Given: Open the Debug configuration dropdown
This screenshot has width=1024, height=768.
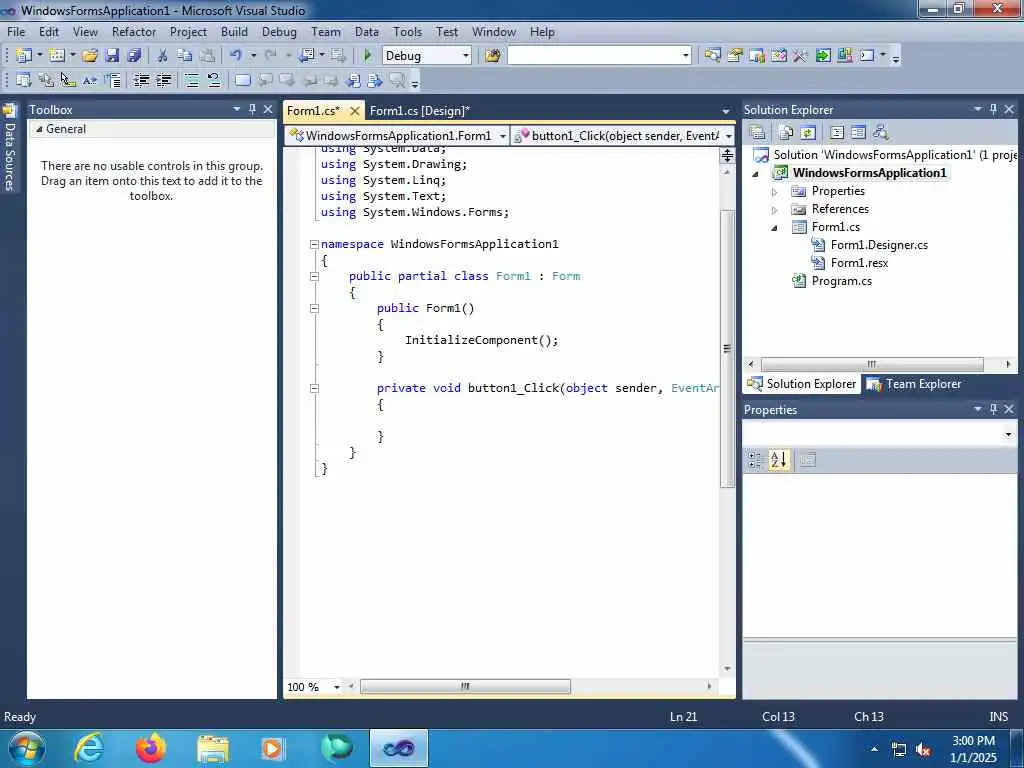Looking at the screenshot, I should pyautogui.click(x=466, y=56).
